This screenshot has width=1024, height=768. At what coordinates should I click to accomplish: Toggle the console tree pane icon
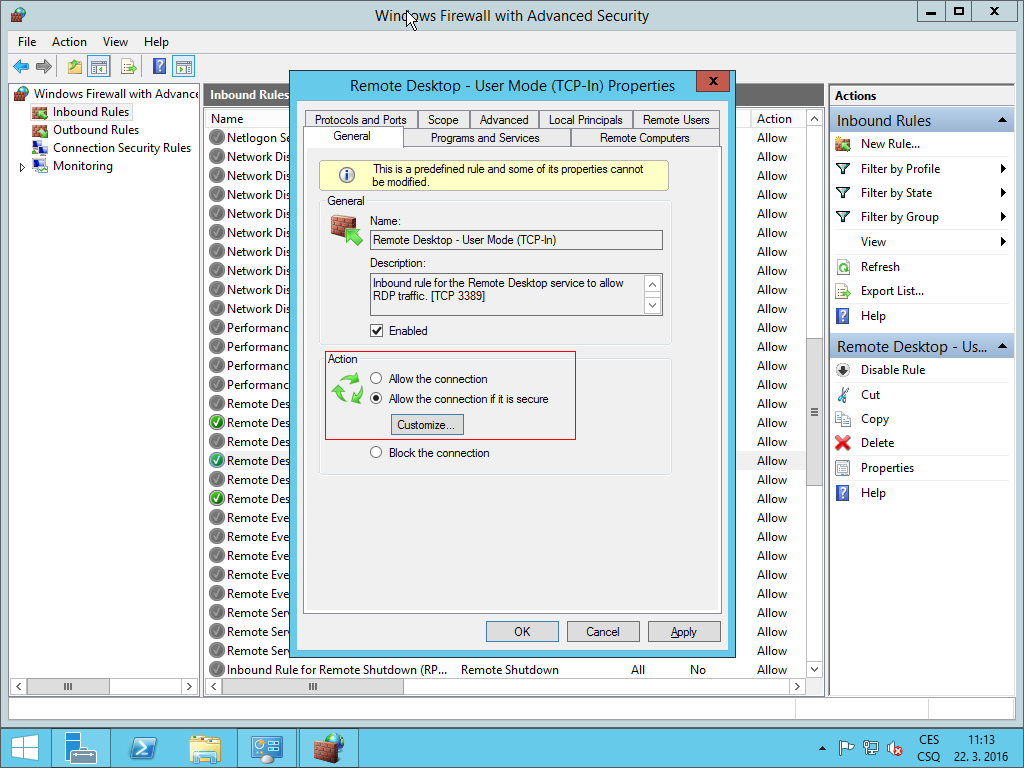[99, 66]
